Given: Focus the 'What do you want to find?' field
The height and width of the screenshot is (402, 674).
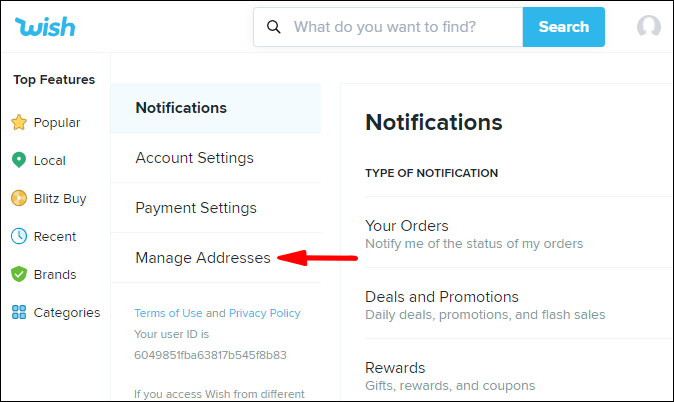Looking at the screenshot, I should [x=400, y=27].
